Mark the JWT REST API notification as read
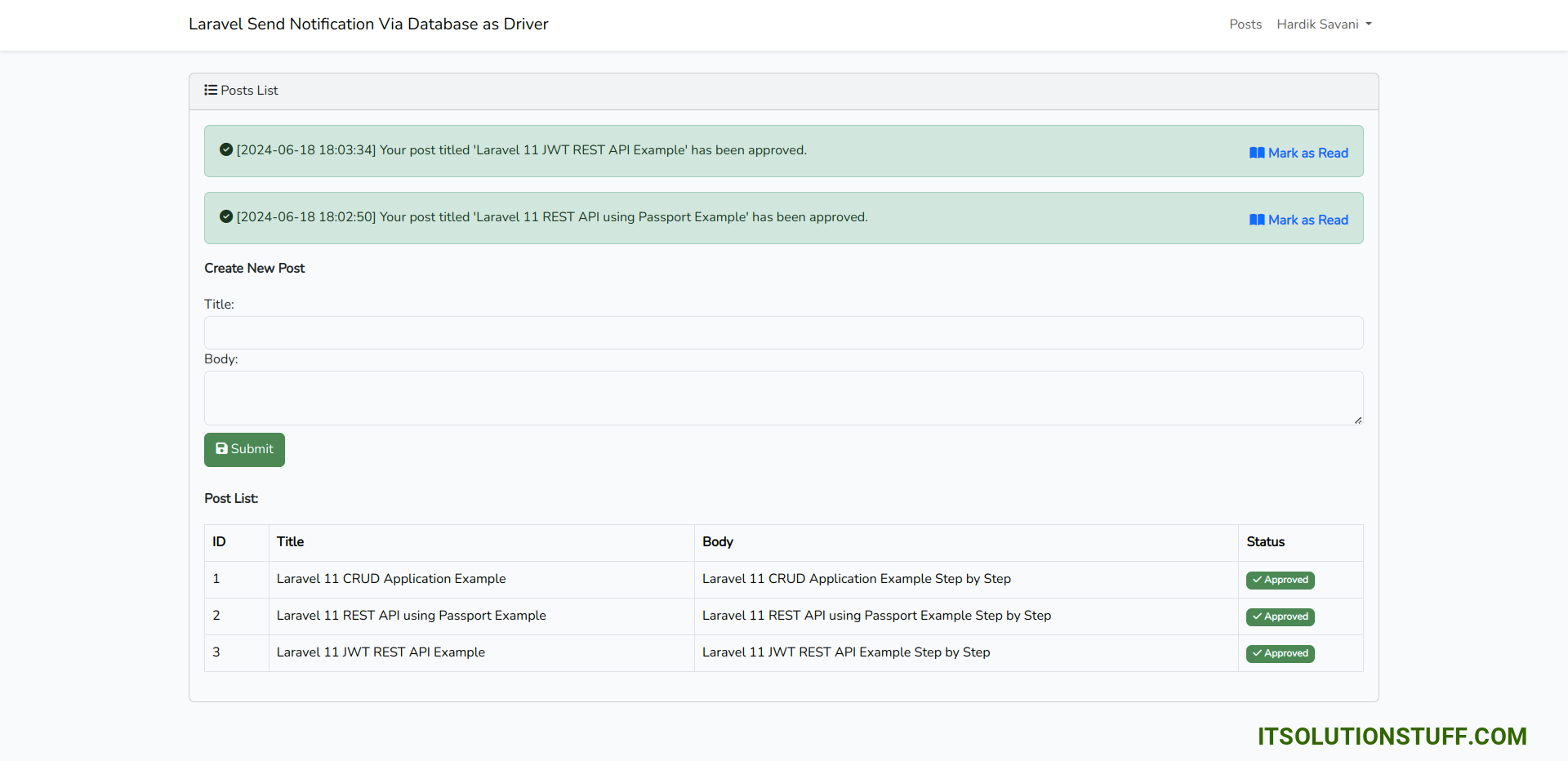Screen dimensions: 1568x761 (x=1307, y=153)
